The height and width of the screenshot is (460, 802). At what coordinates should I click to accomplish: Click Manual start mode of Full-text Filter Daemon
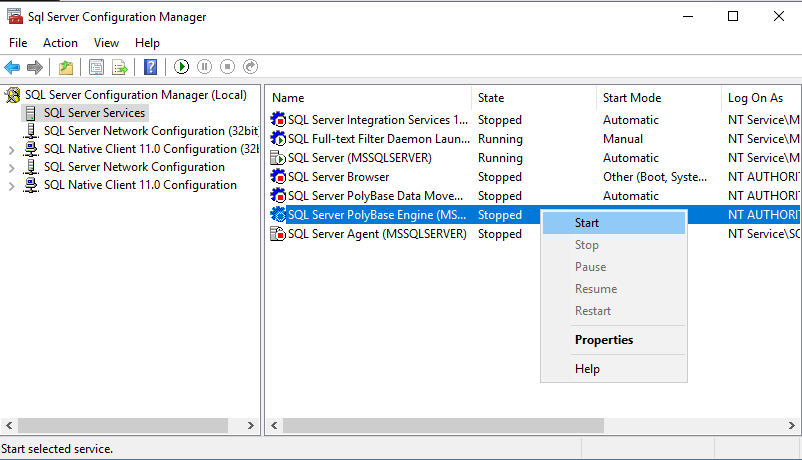pyautogui.click(x=622, y=139)
